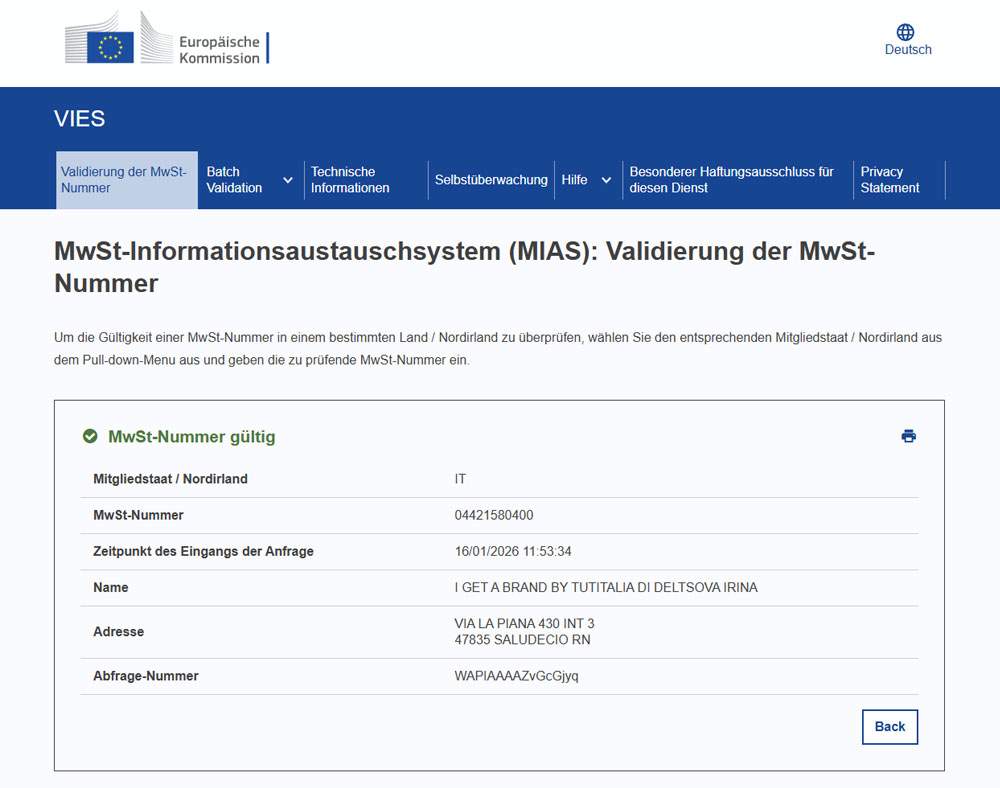Select the Validierung der MwSt-Nummer tab

(x=126, y=180)
